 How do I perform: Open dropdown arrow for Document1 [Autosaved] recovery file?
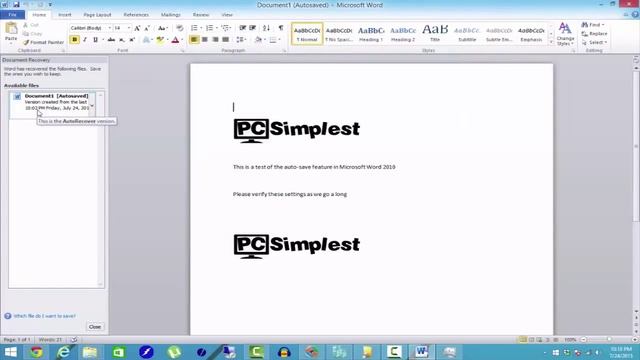(x=92, y=105)
